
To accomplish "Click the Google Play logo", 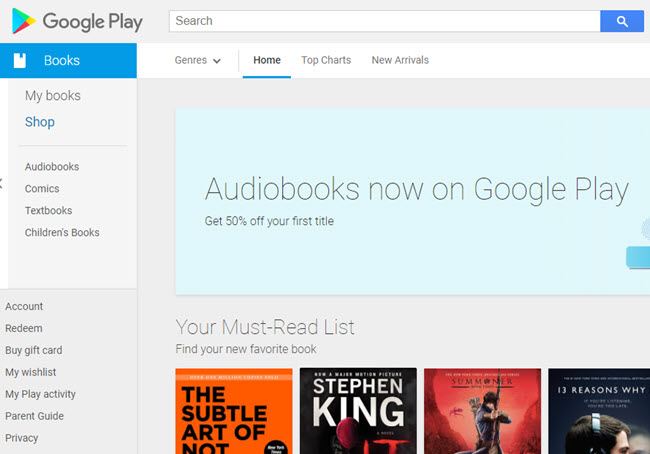I will [77, 21].
